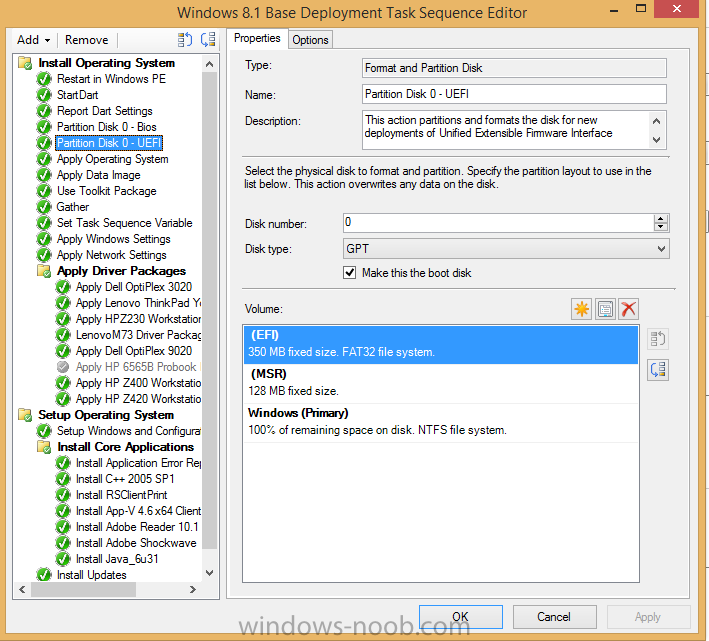Screen dimensions: 709x641
Task: Click the greyed Apply button
Action: tap(648, 617)
